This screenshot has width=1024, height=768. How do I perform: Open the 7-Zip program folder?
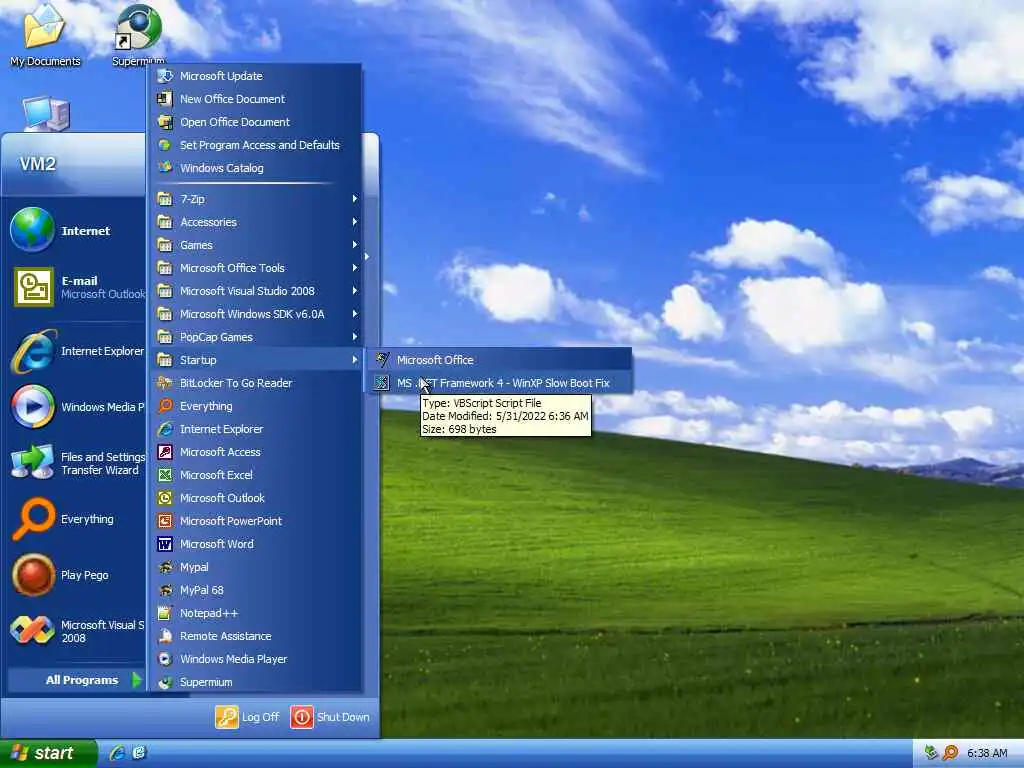(x=255, y=199)
